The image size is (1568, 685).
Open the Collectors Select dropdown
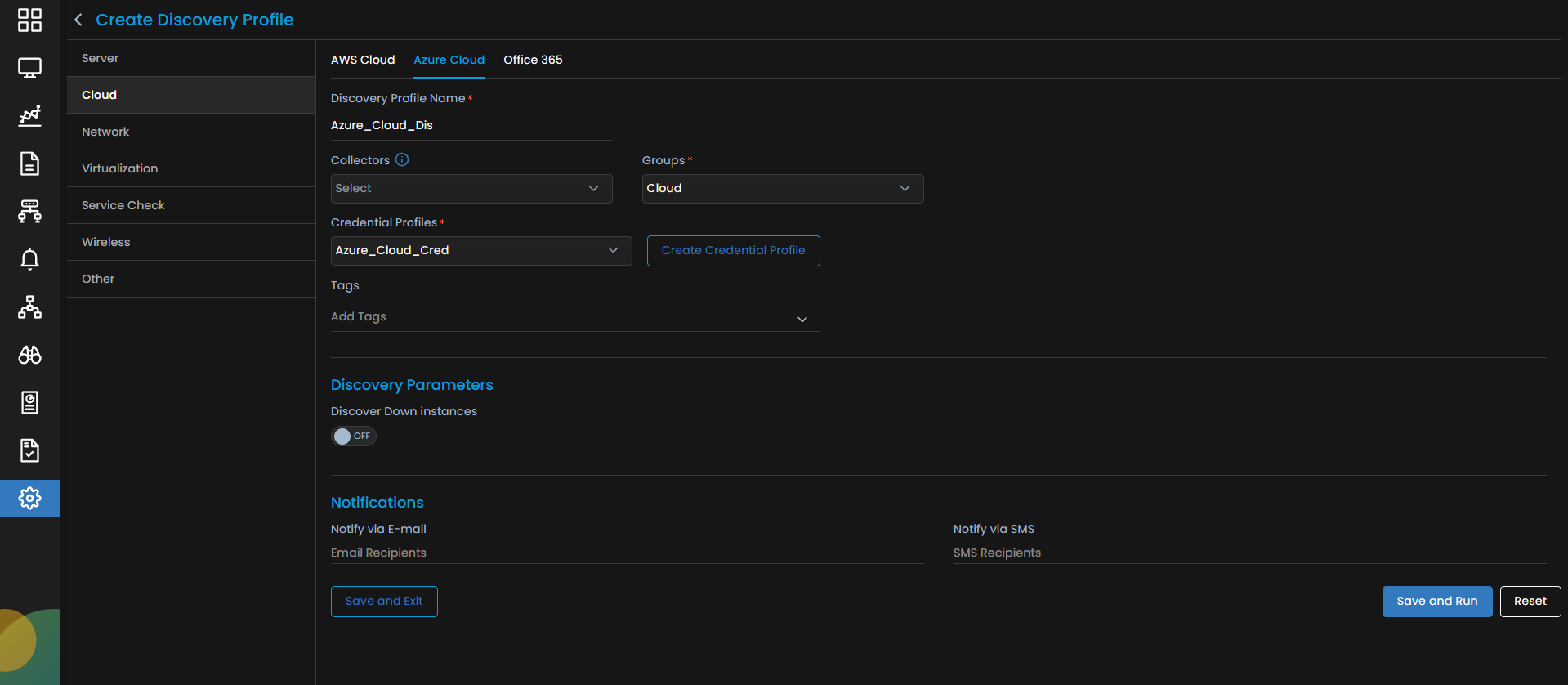click(471, 189)
